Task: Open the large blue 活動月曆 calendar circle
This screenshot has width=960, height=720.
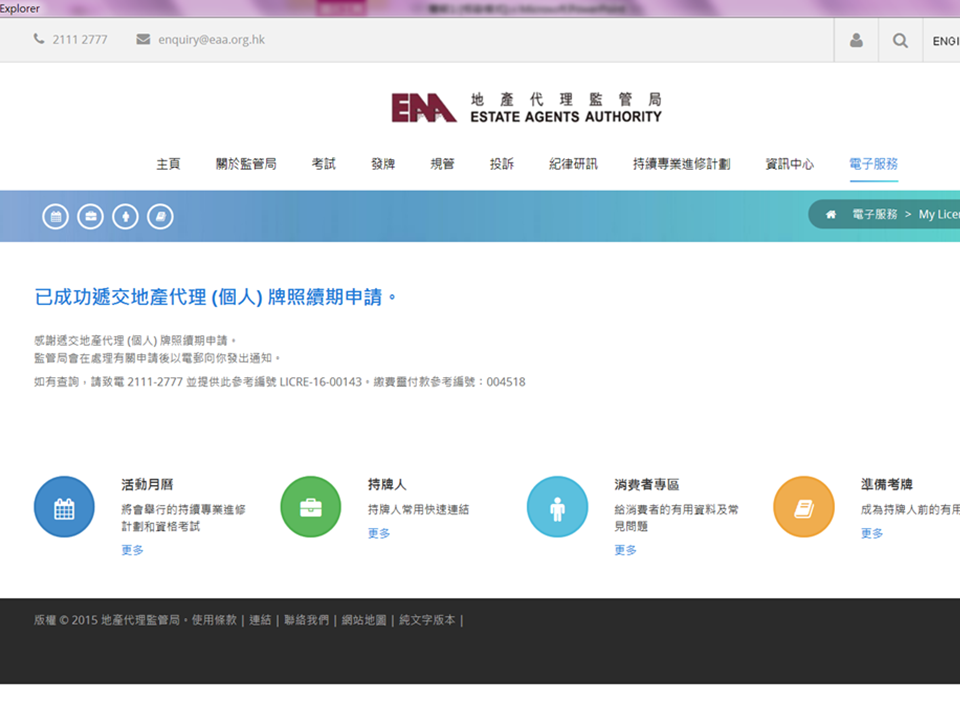Action: [x=64, y=507]
